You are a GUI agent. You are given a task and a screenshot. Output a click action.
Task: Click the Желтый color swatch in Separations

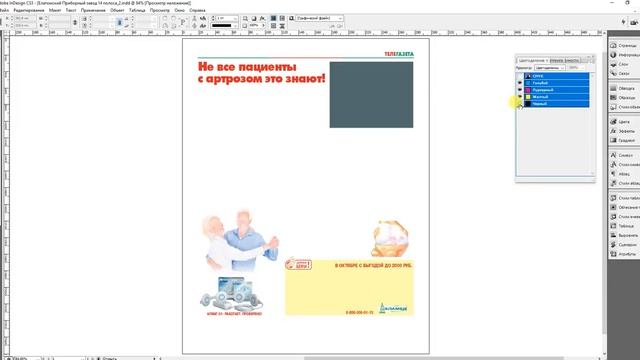(x=528, y=97)
